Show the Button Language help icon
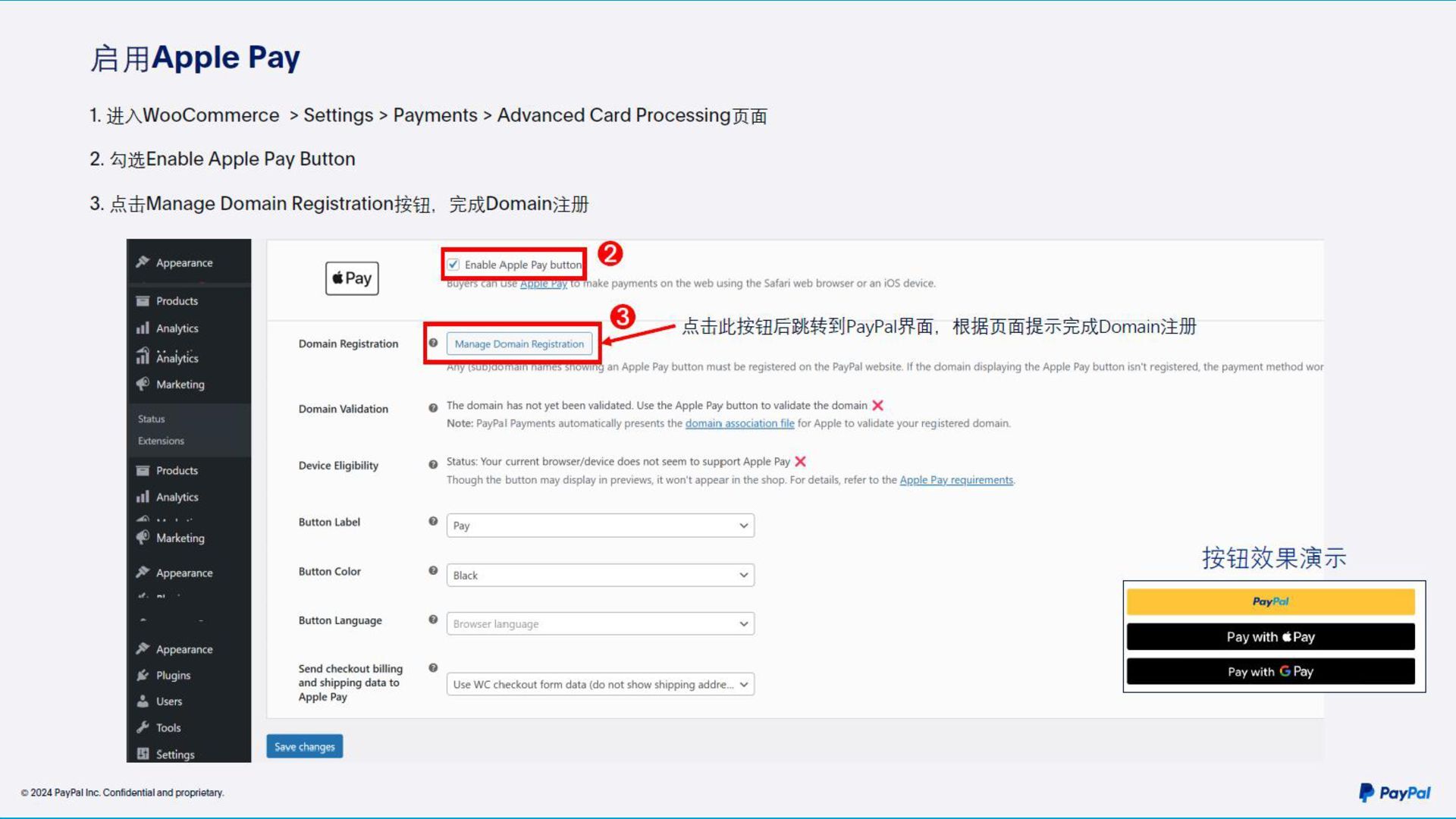The width and height of the screenshot is (1456, 819). tap(433, 620)
